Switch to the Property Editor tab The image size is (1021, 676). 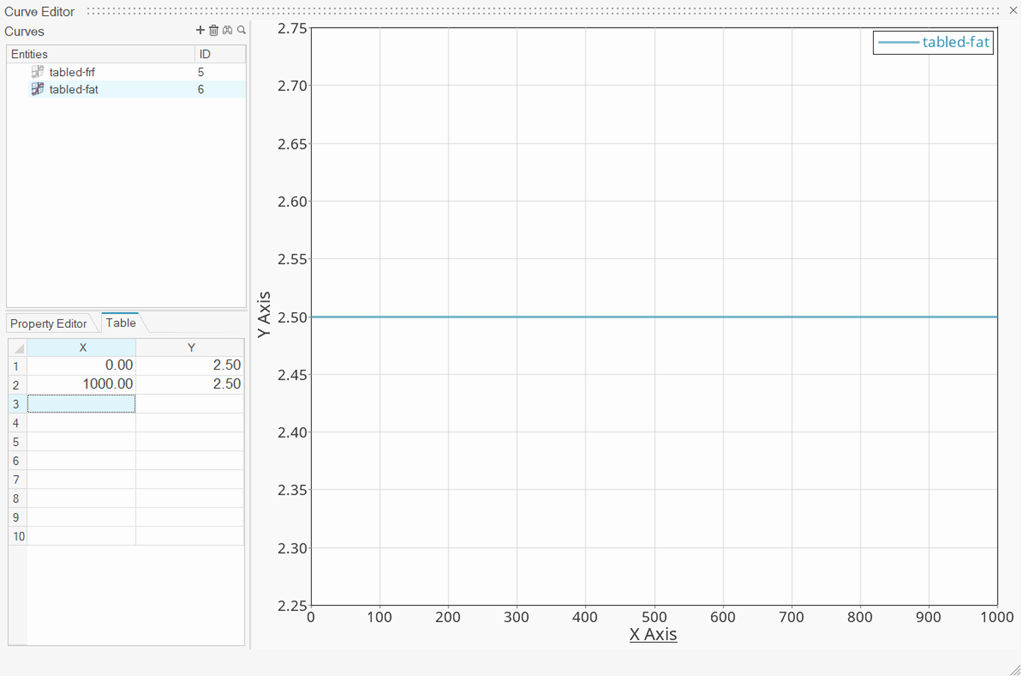48,324
